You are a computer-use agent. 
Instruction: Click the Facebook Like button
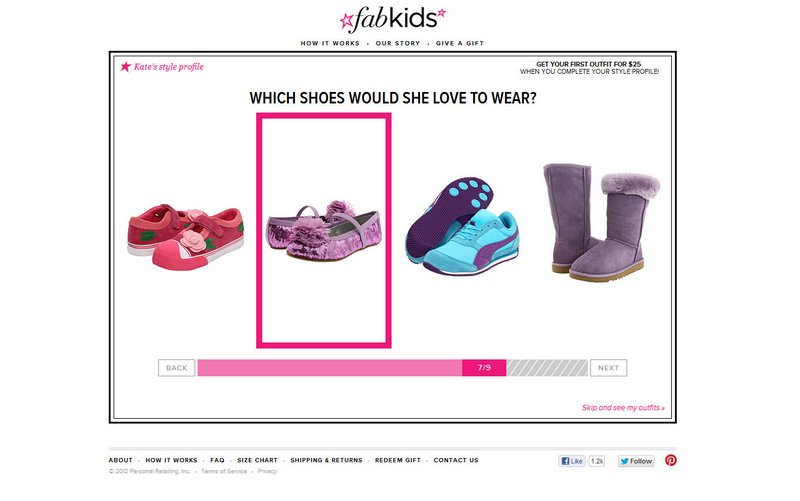coord(571,461)
